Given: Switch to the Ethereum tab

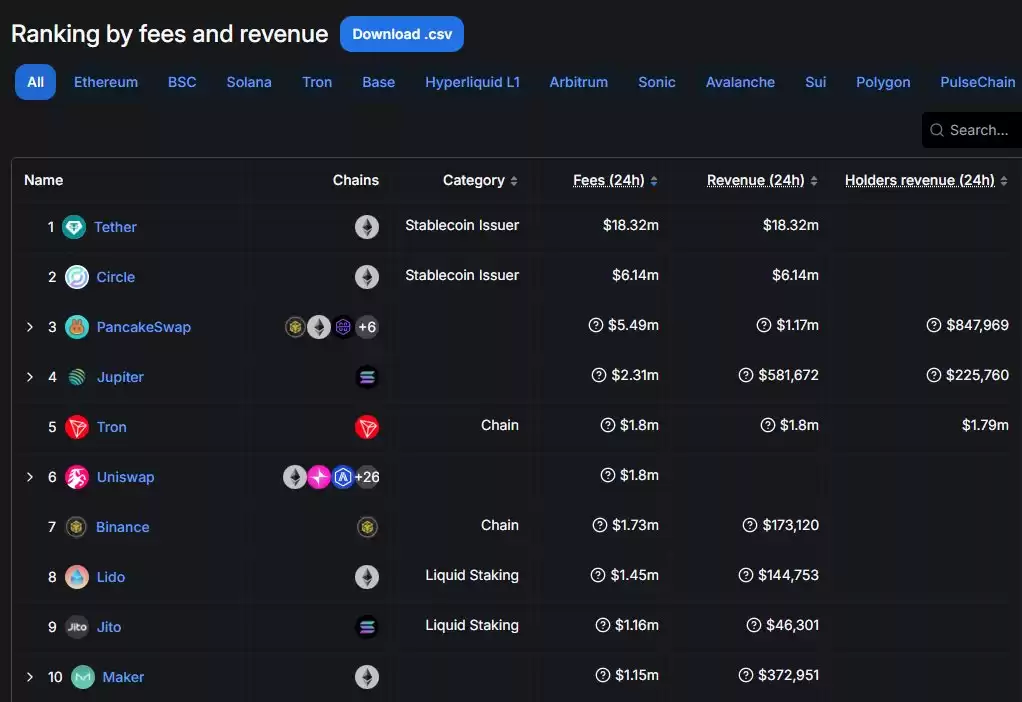Looking at the screenshot, I should point(106,82).
